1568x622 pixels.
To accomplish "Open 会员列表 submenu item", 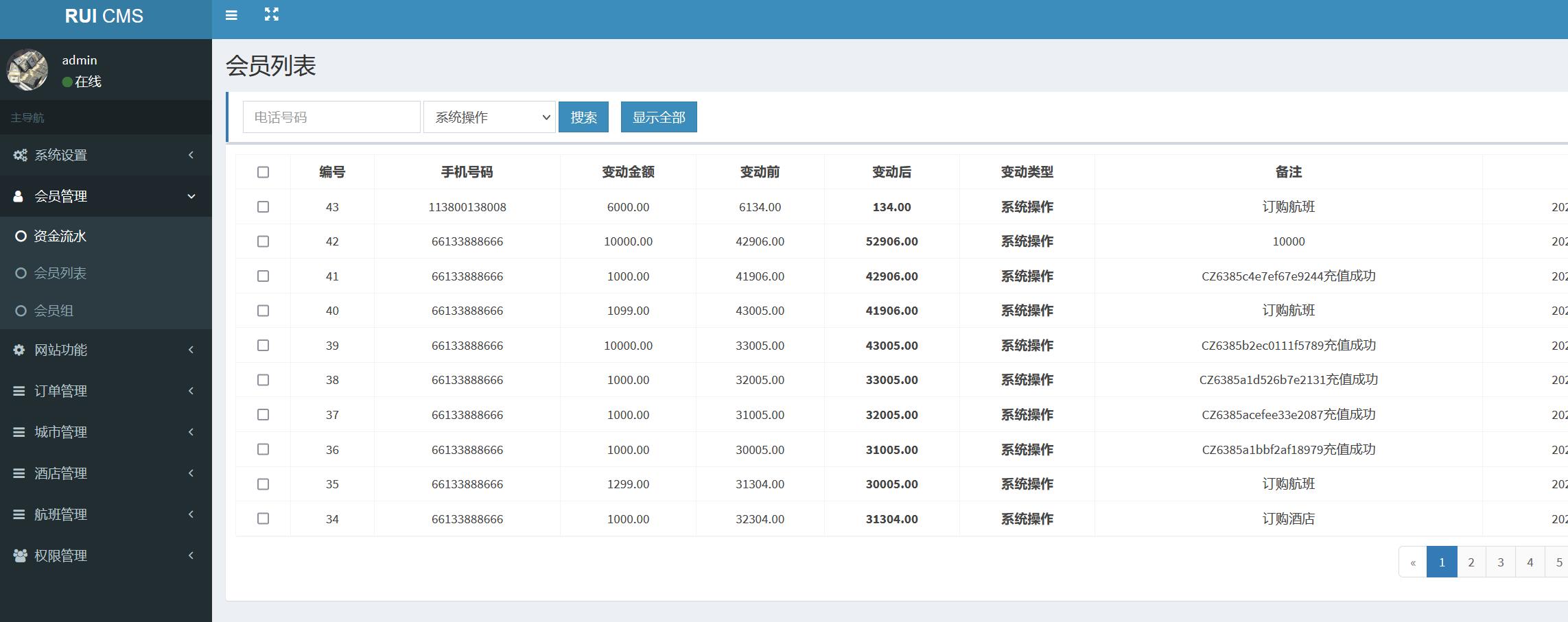I will coord(106,273).
